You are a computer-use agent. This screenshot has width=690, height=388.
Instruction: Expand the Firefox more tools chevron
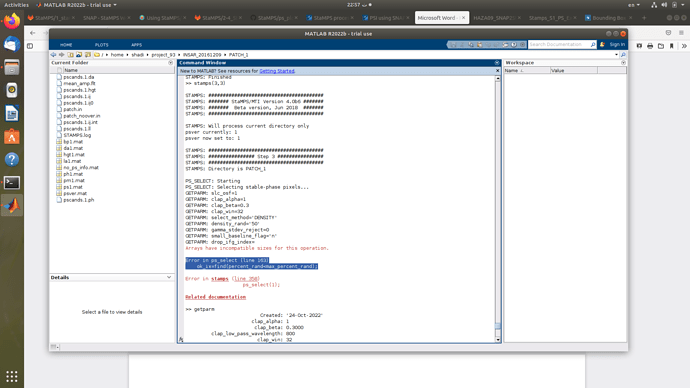coord(684,46)
